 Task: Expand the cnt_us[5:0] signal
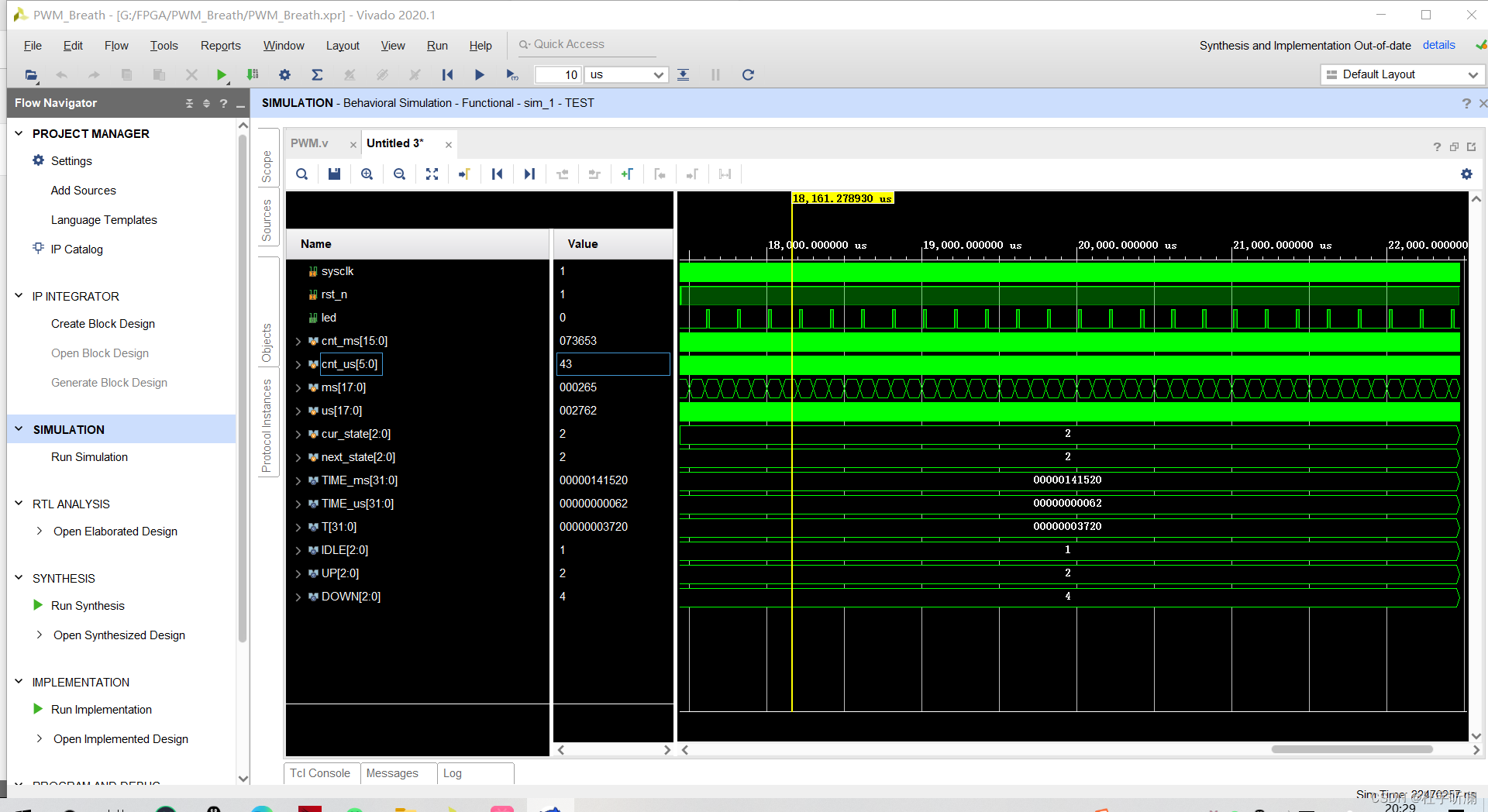coord(298,364)
